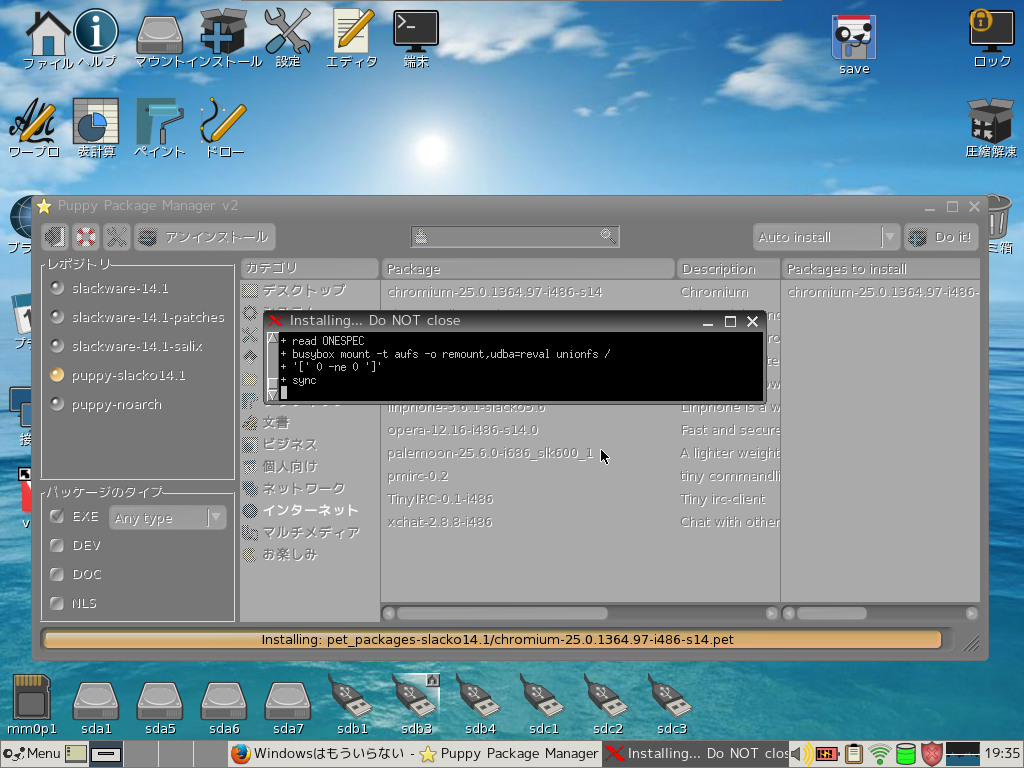Open the Any type dropdown
This screenshot has width=1024, height=768.
[167, 518]
